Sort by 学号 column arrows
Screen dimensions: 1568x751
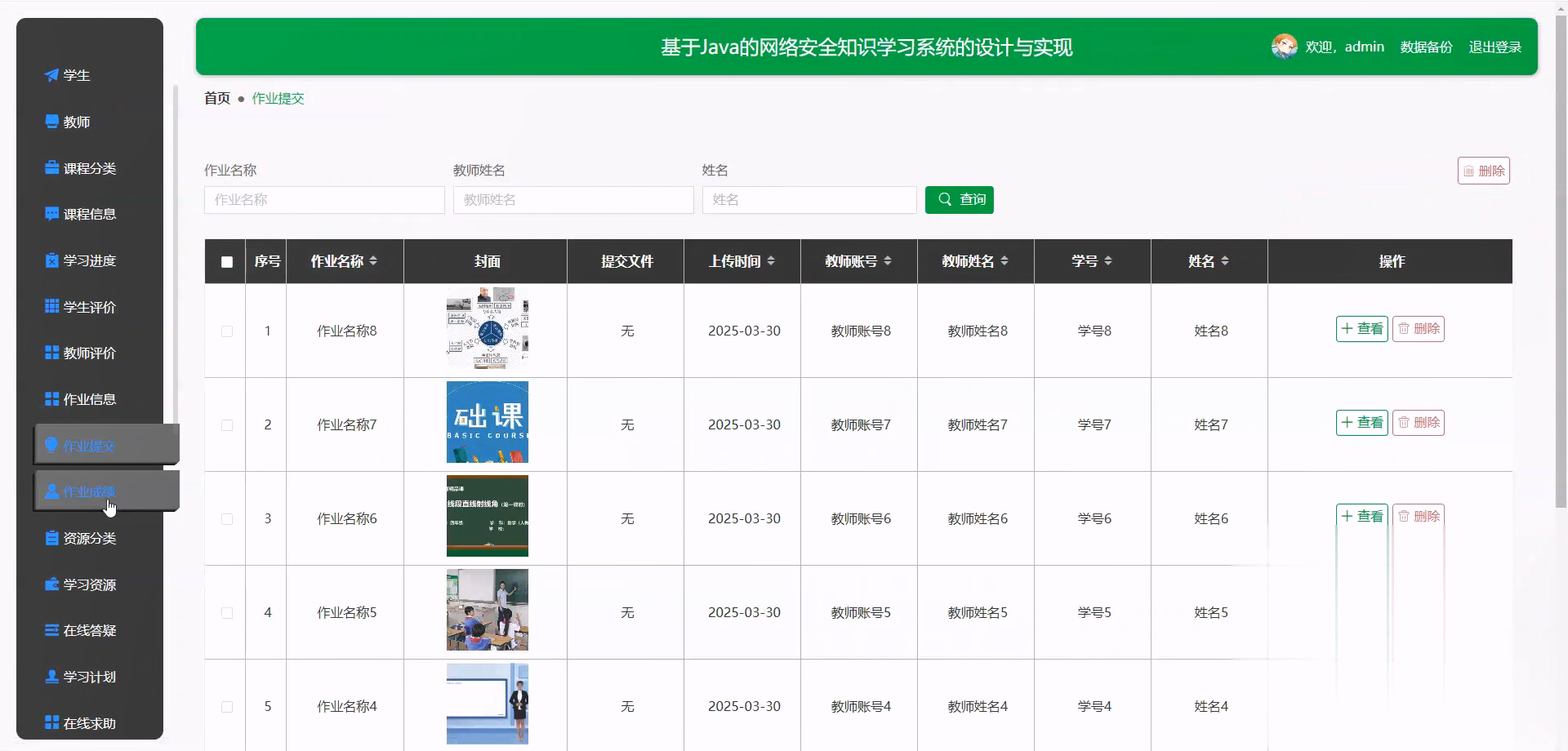point(1108,260)
